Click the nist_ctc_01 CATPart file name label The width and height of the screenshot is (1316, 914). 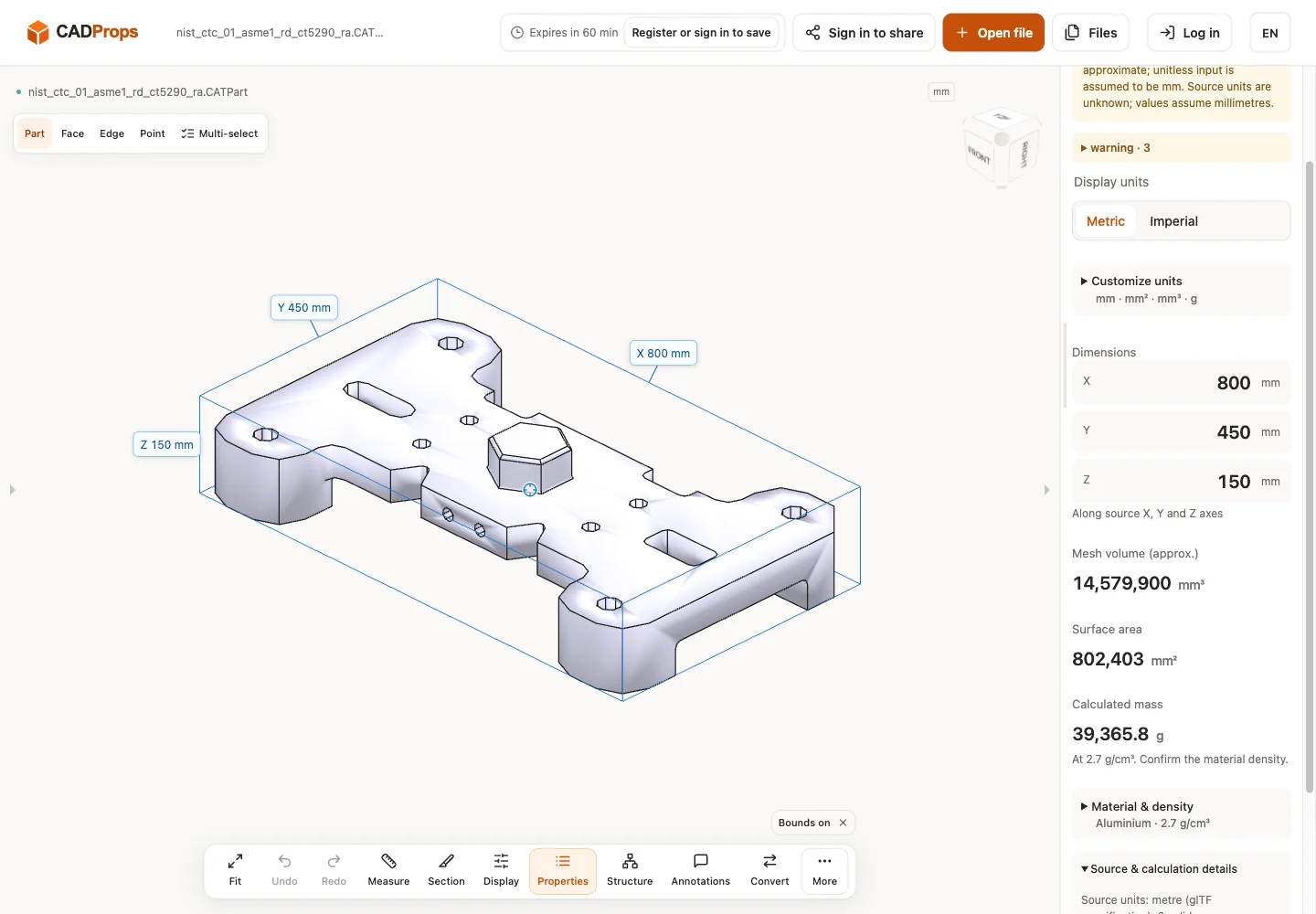point(138,91)
